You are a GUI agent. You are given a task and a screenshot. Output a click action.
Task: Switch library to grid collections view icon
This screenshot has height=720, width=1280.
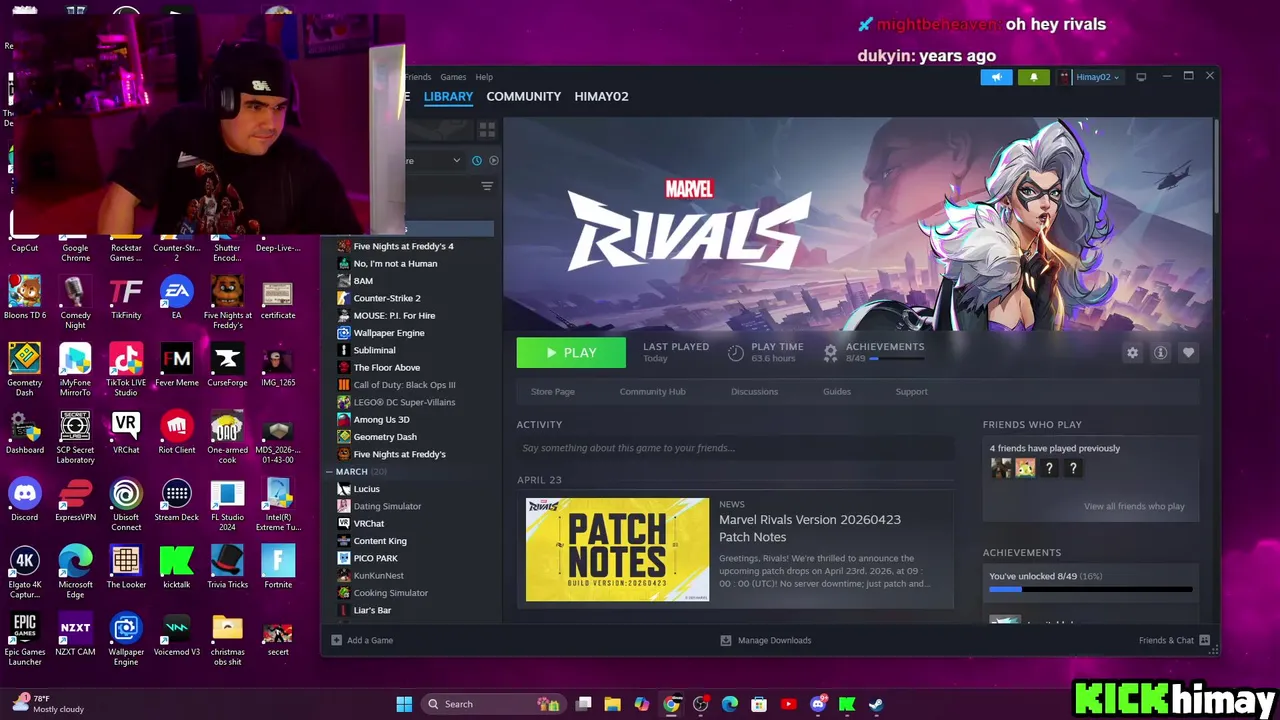[x=487, y=130]
